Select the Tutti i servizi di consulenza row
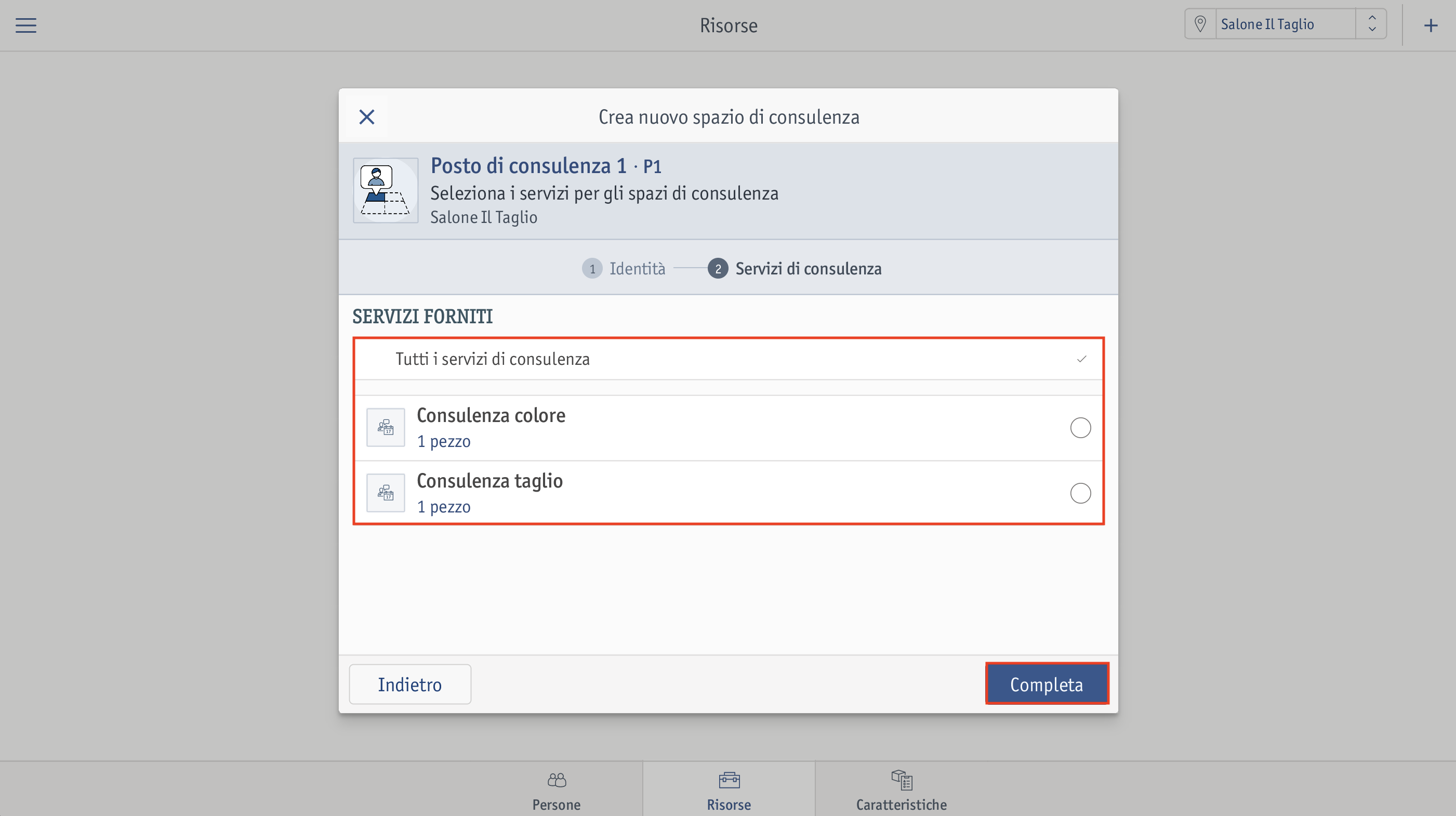The image size is (1456, 816). pyautogui.click(x=728, y=359)
